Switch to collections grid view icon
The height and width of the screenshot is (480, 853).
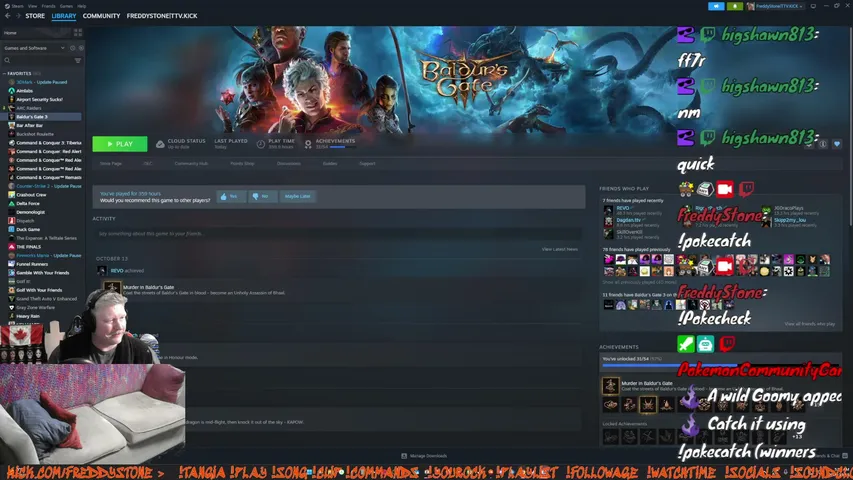click(78, 33)
